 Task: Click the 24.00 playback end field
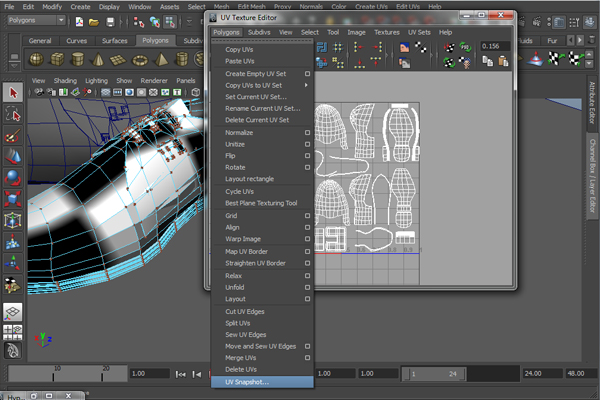point(541,374)
